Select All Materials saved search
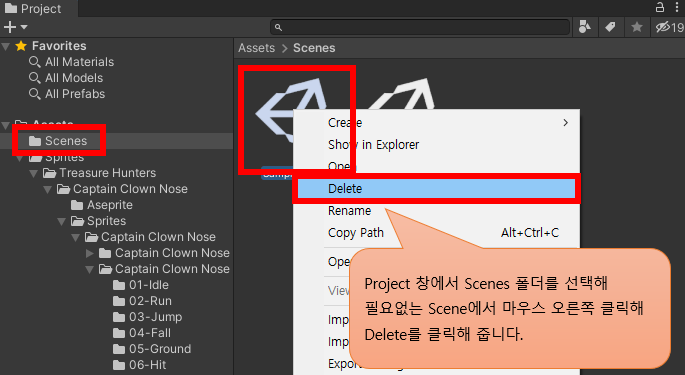The height and width of the screenshot is (375, 685). tap(79, 62)
